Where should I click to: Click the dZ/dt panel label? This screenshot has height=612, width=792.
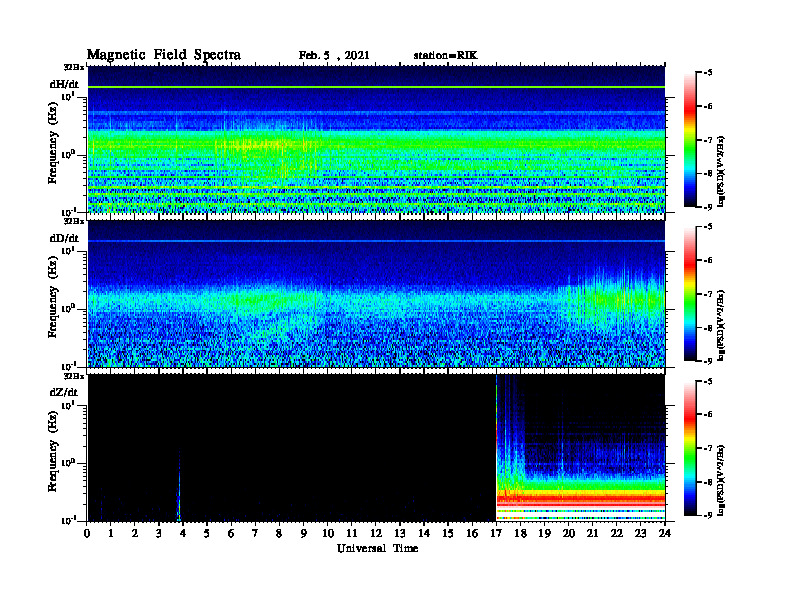point(64,392)
